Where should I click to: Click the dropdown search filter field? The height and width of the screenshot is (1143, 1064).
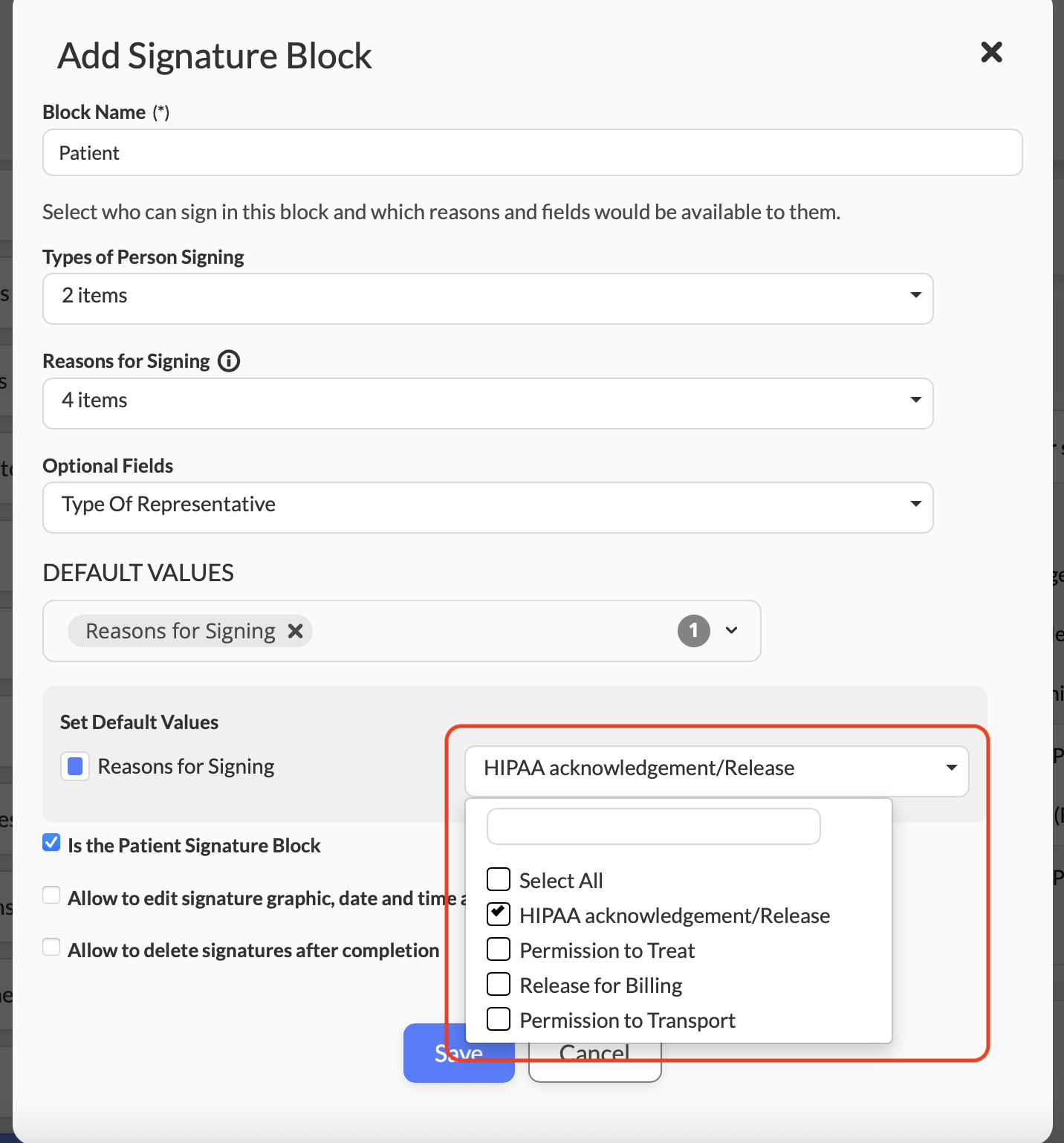click(x=653, y=826)
